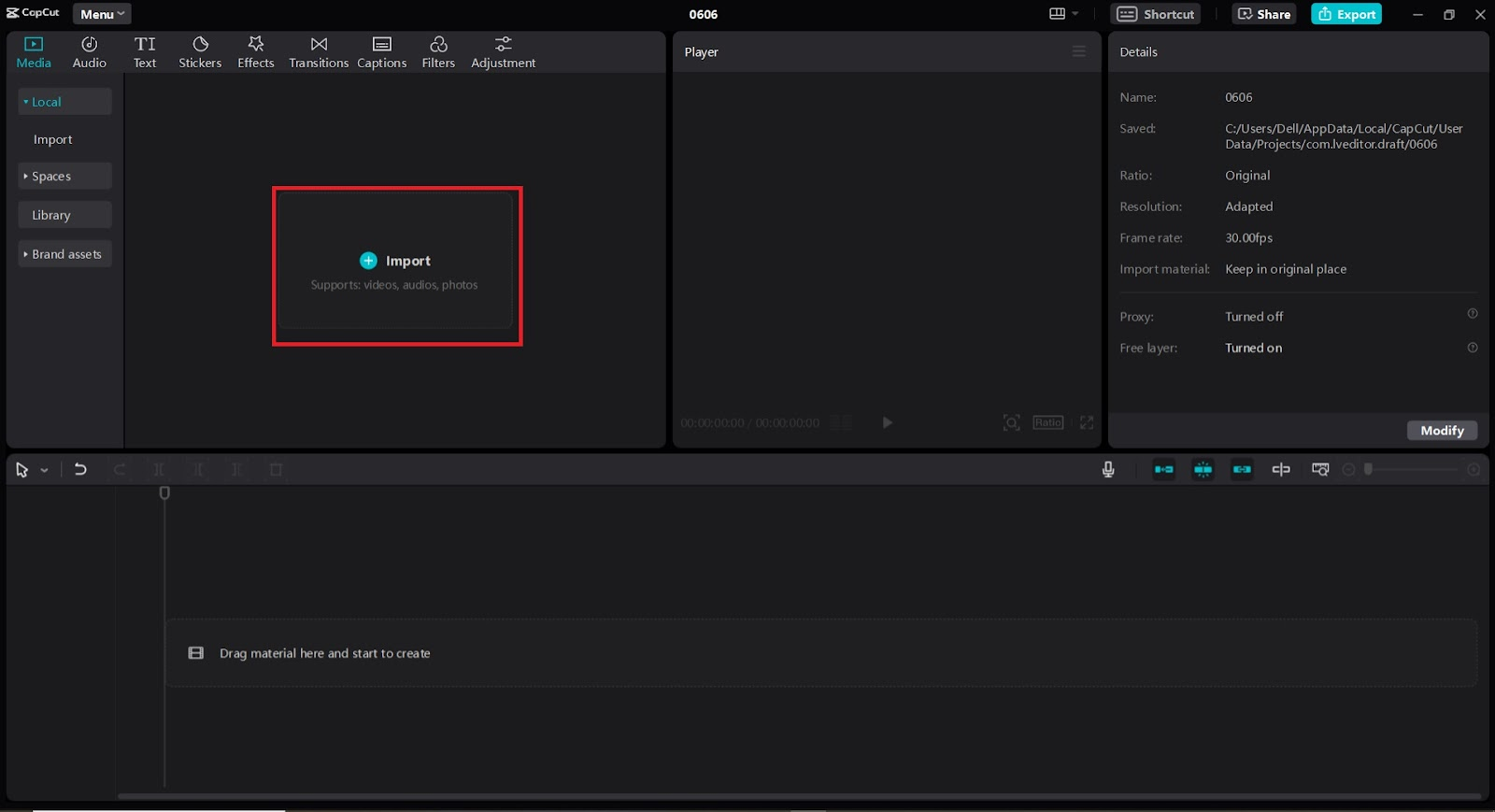Switch to the Audio tab
This screenshot has height=812, width=1495.
[x=90, y=52]
